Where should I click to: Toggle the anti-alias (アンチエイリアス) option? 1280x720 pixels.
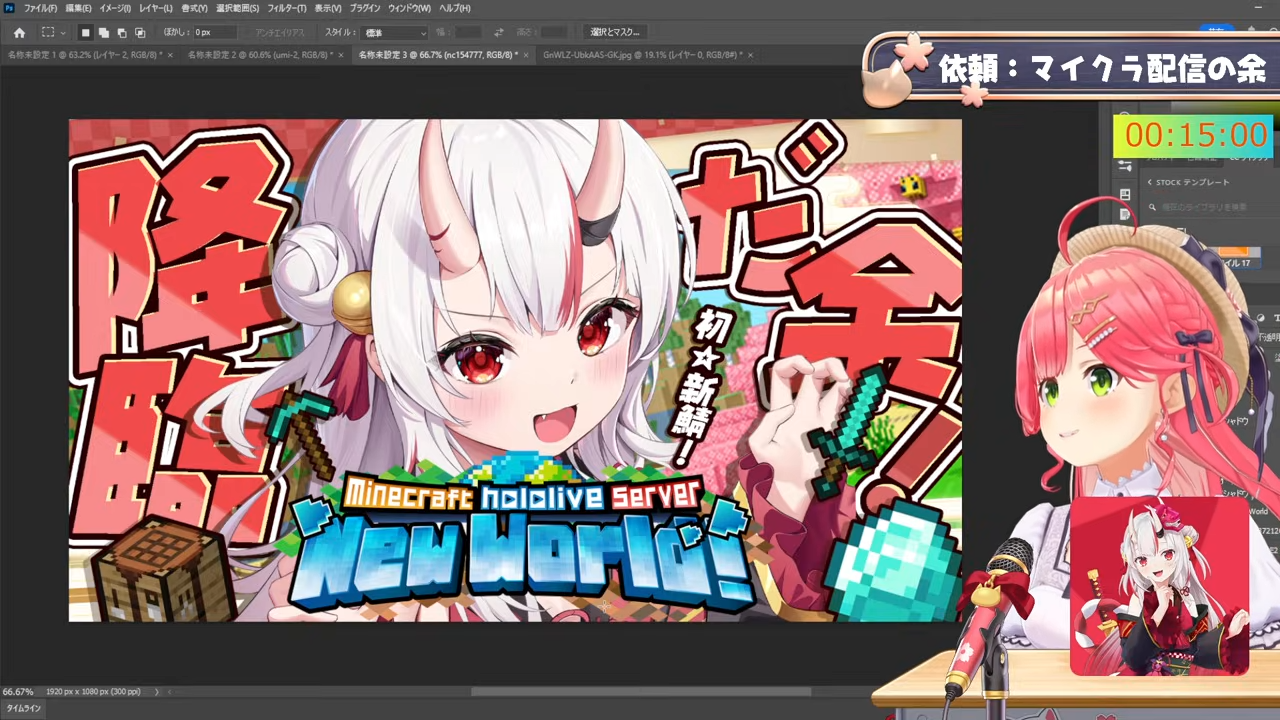279,33
